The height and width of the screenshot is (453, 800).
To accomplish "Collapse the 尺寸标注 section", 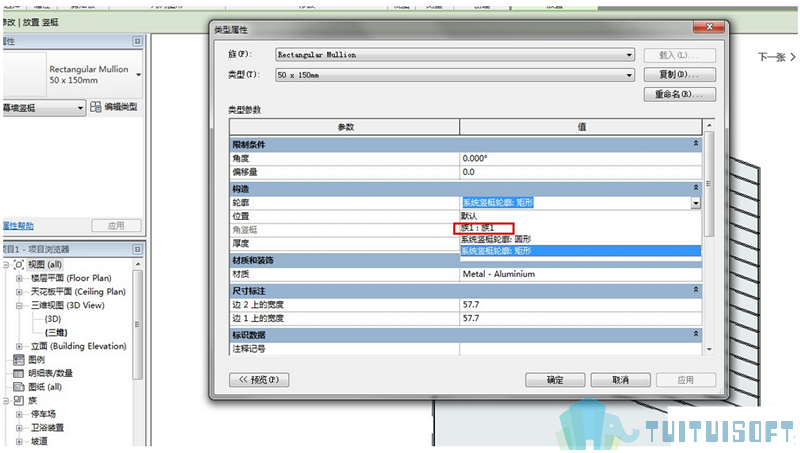I will tap(695, 290).
